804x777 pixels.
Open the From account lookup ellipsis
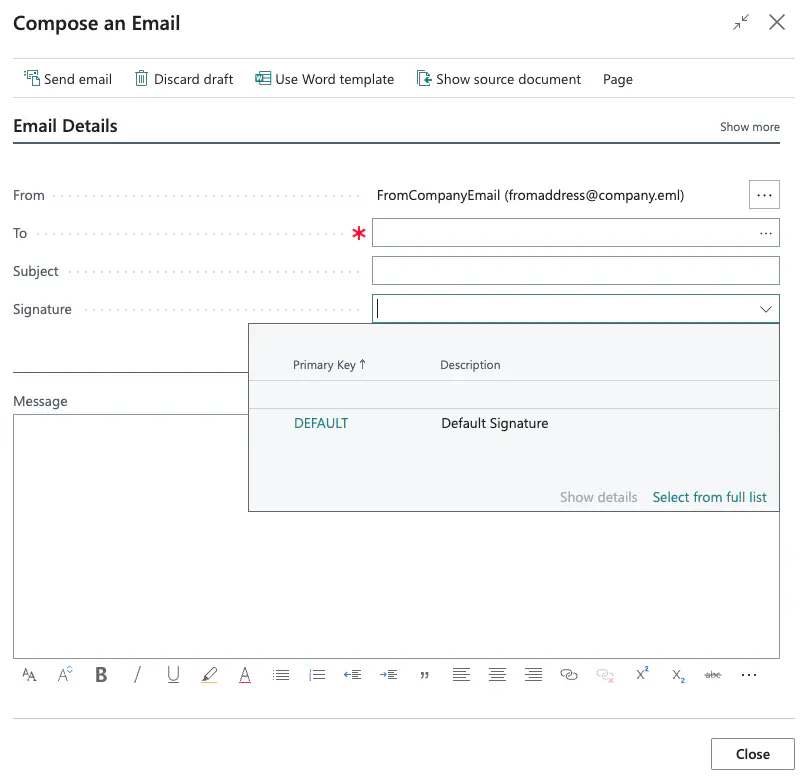click(764, 195)
